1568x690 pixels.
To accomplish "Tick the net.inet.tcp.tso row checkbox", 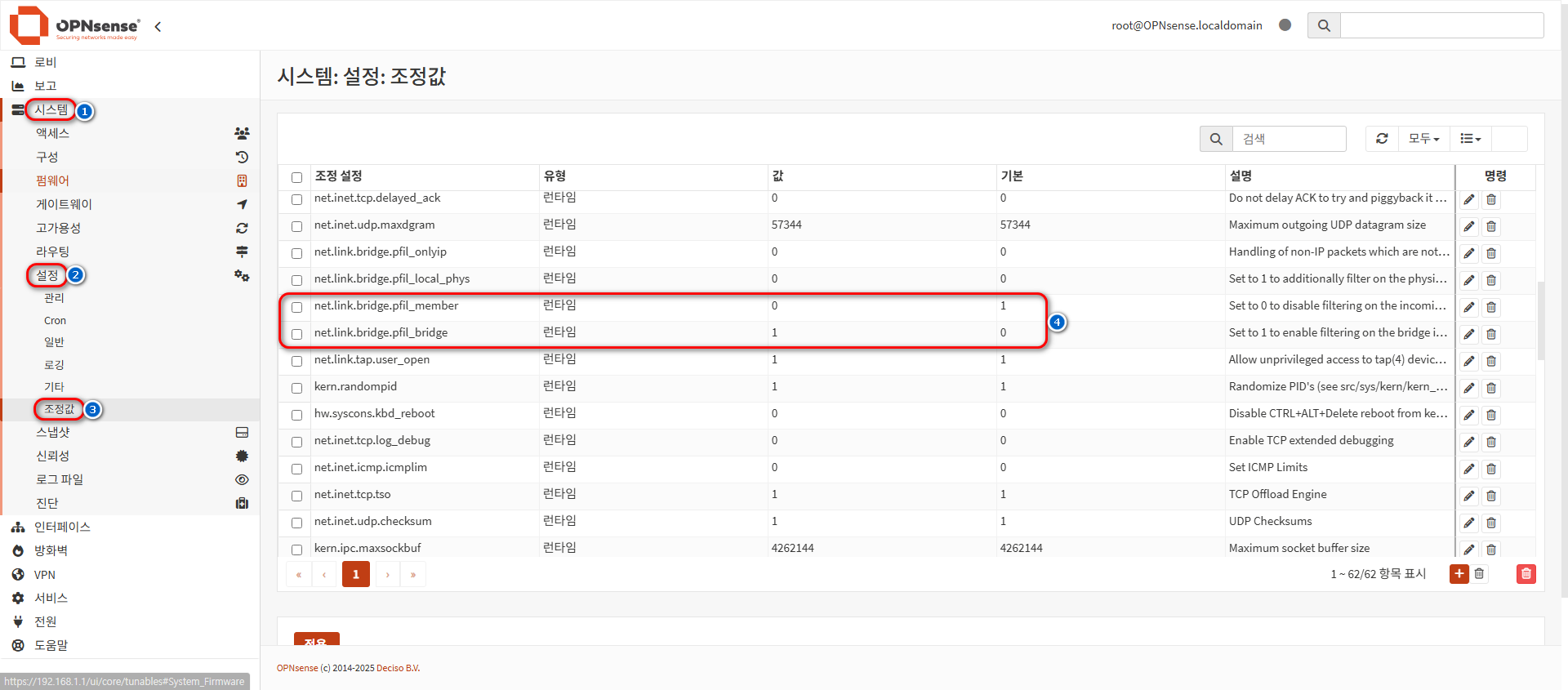I will pos(297,496).
